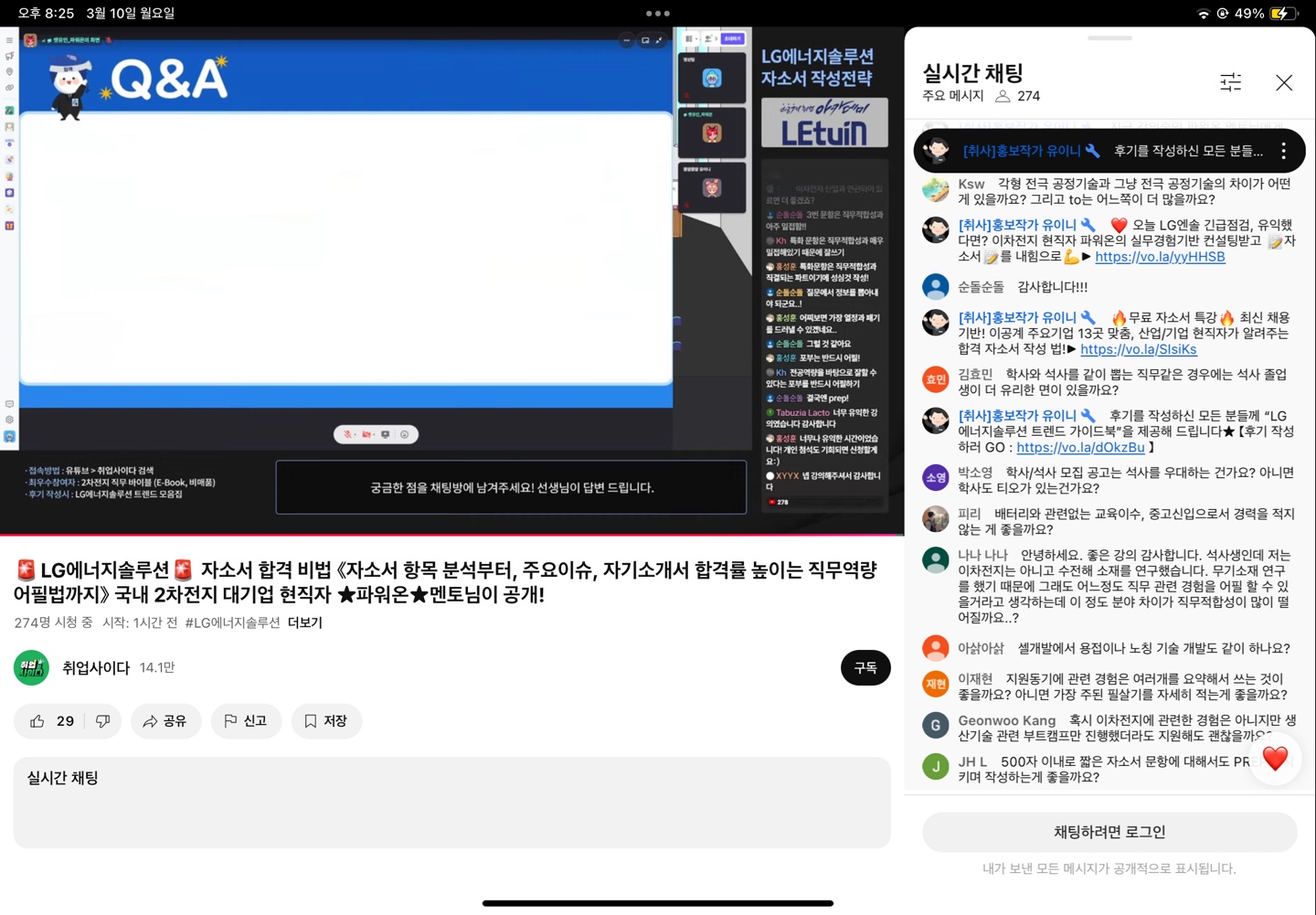Screen dimensions: 1316x915
Task: Open 취업사이다 channel avatar
Action: pos(31,668)
